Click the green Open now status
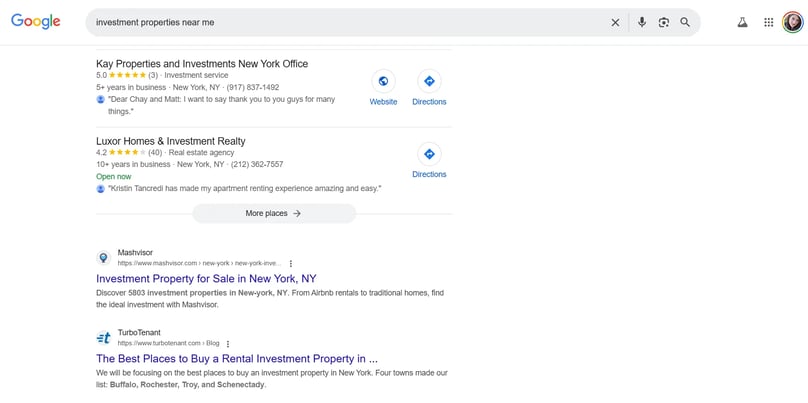 tap(114, 177)
